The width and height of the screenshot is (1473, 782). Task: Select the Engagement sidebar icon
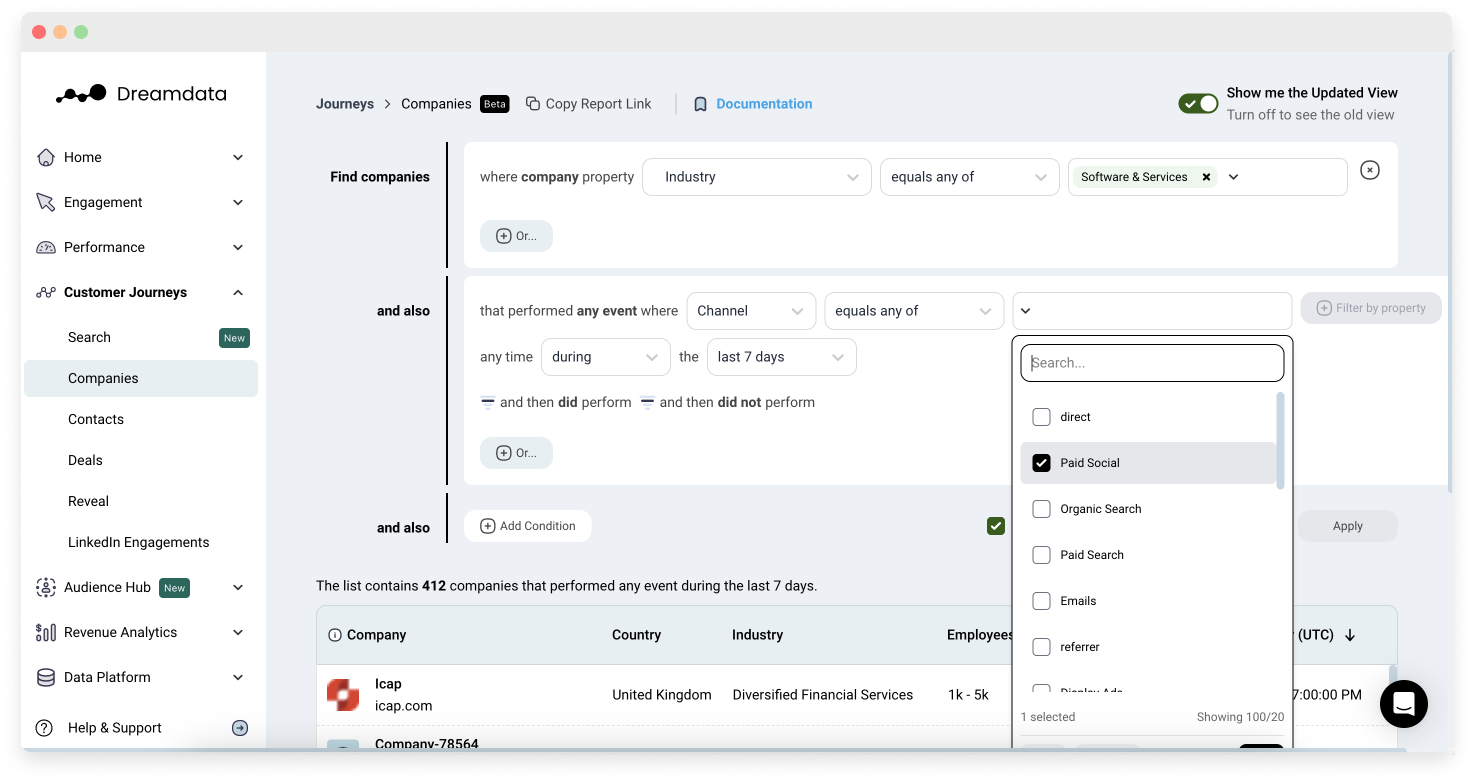45,202
